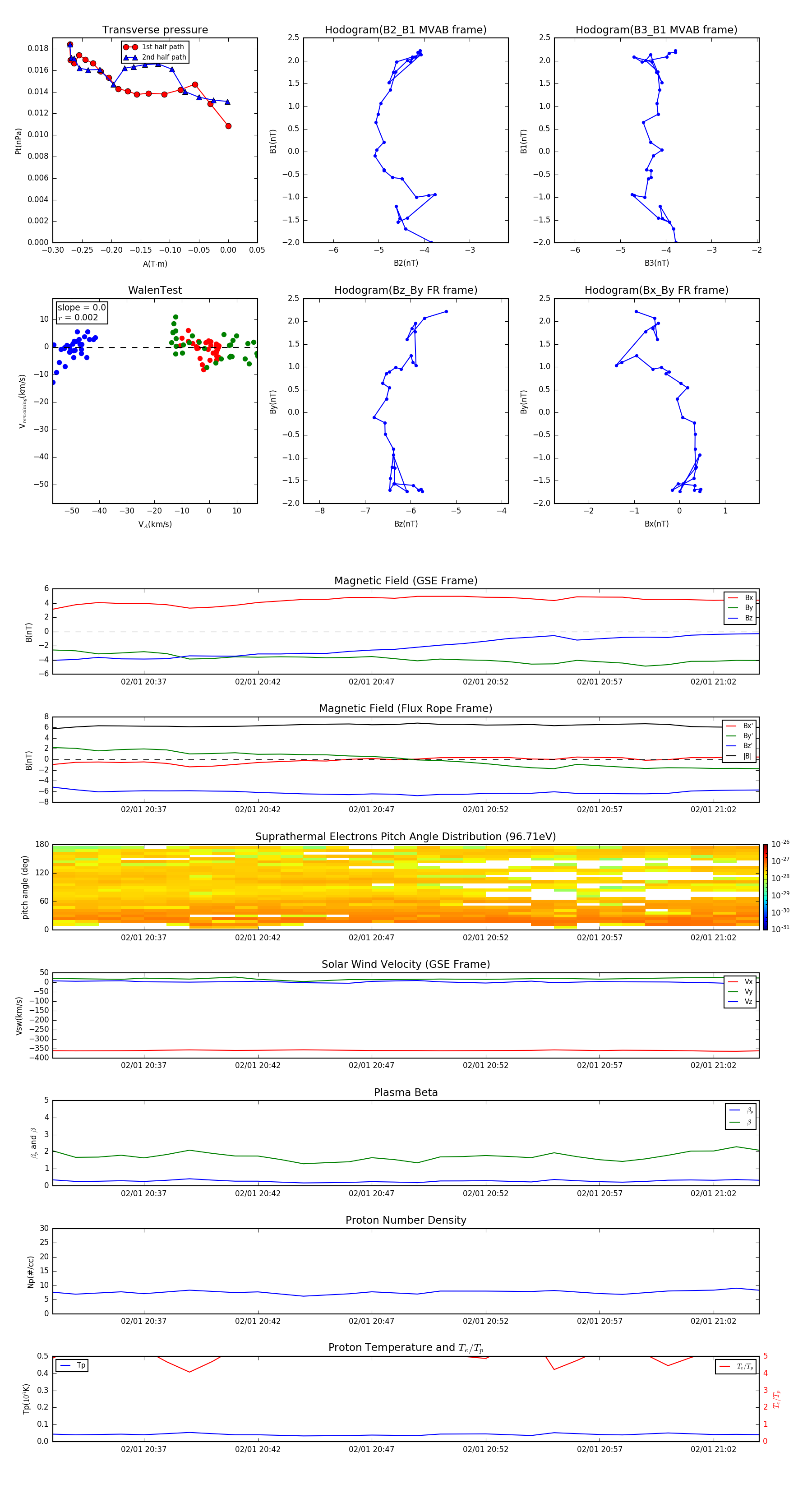Click the Vy legend entry in velocity panel
812x1489 pixels.
pyautogui.click(x=740, y=991)
